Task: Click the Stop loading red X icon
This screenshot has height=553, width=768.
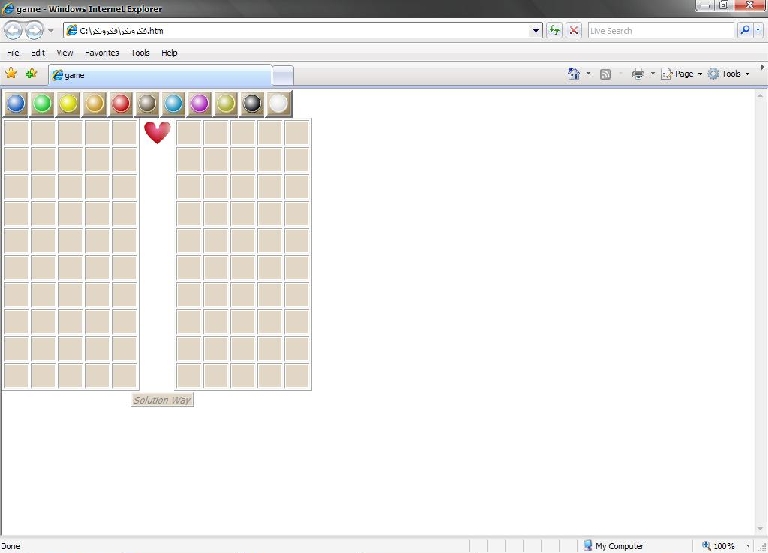Action: (574, 31)
